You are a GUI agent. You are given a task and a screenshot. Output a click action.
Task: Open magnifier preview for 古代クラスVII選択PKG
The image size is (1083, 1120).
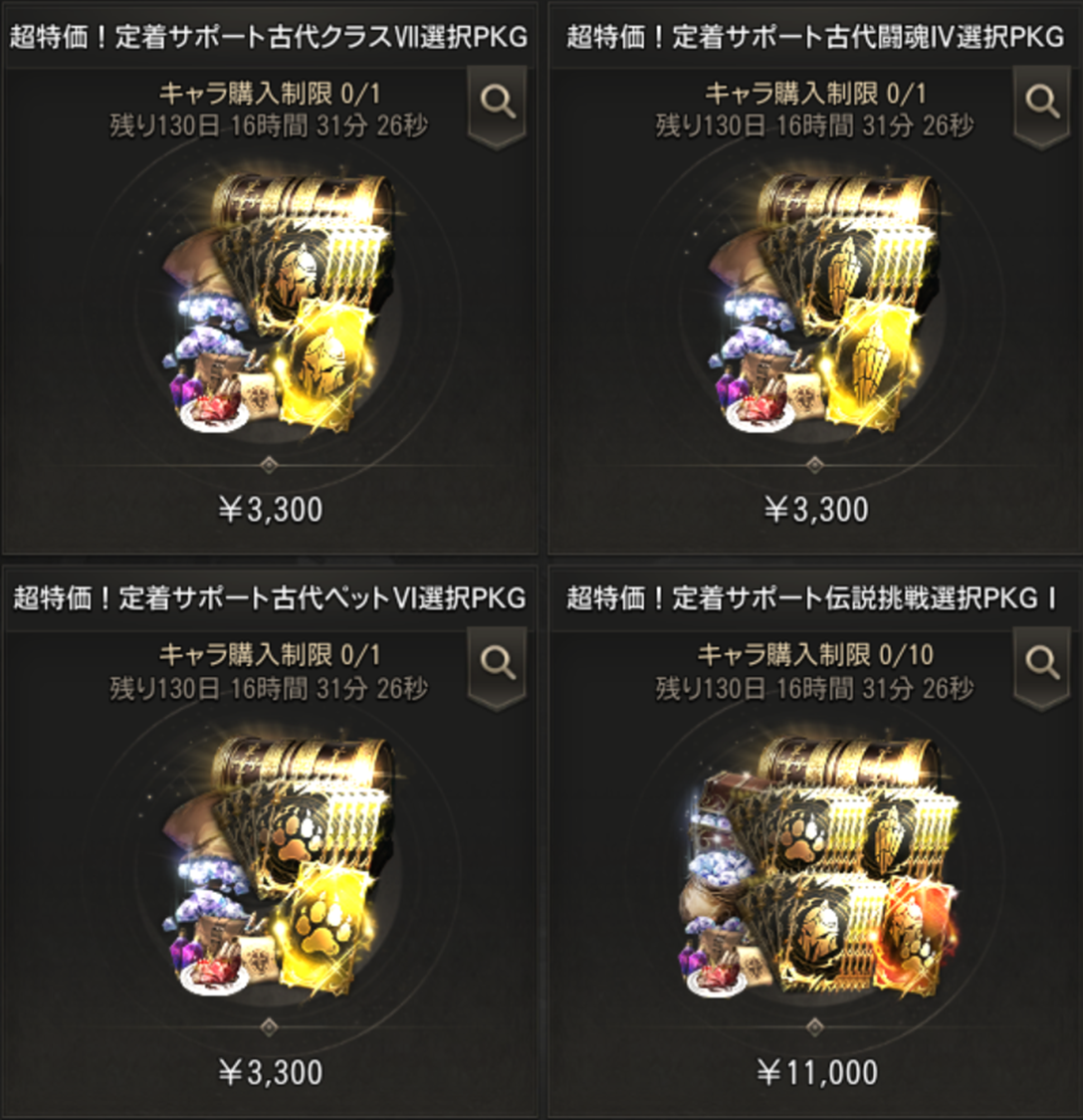tap(498, 105)
